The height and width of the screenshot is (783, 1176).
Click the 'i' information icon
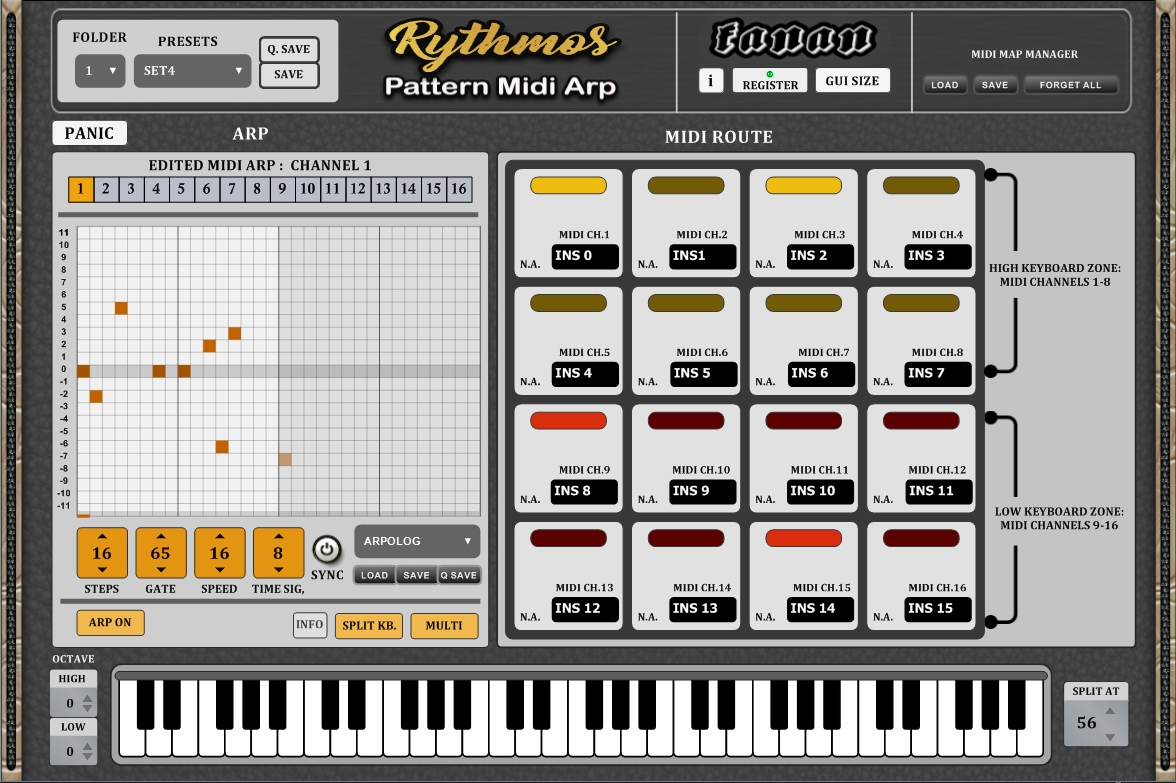click(711, 81)
